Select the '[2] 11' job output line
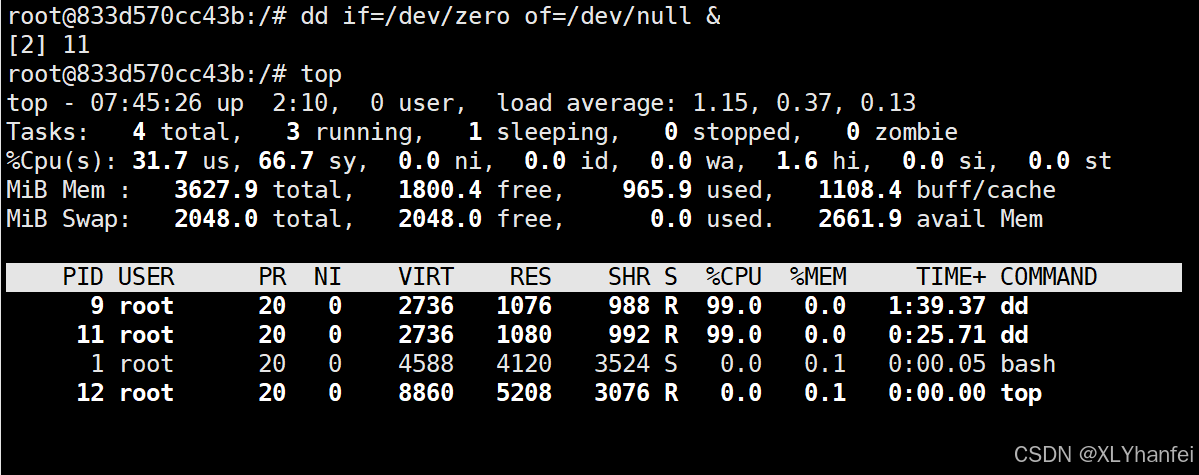1199x475 pixels. 49,44
